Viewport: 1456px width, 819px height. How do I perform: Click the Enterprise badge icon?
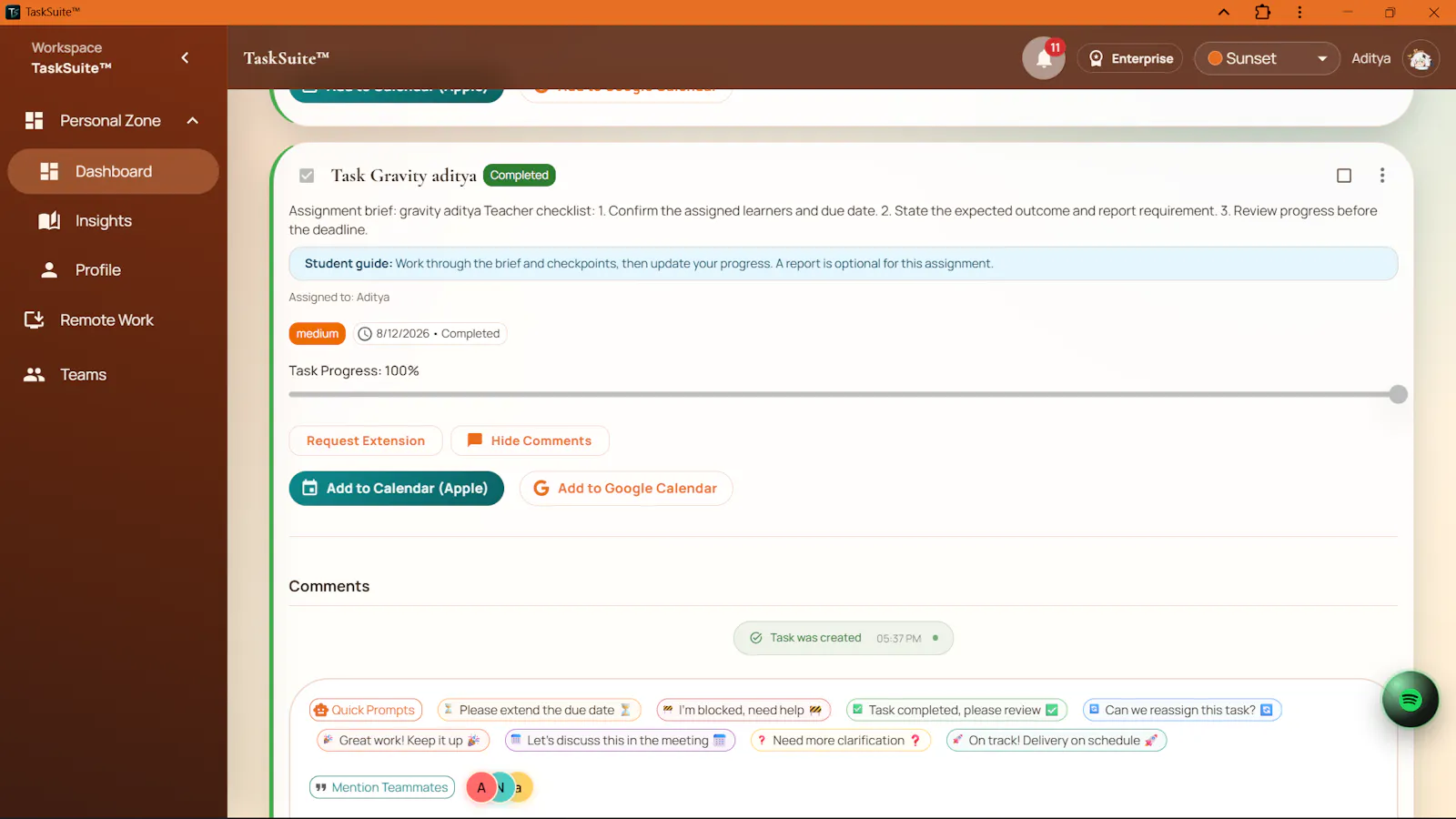point(1096,58)
